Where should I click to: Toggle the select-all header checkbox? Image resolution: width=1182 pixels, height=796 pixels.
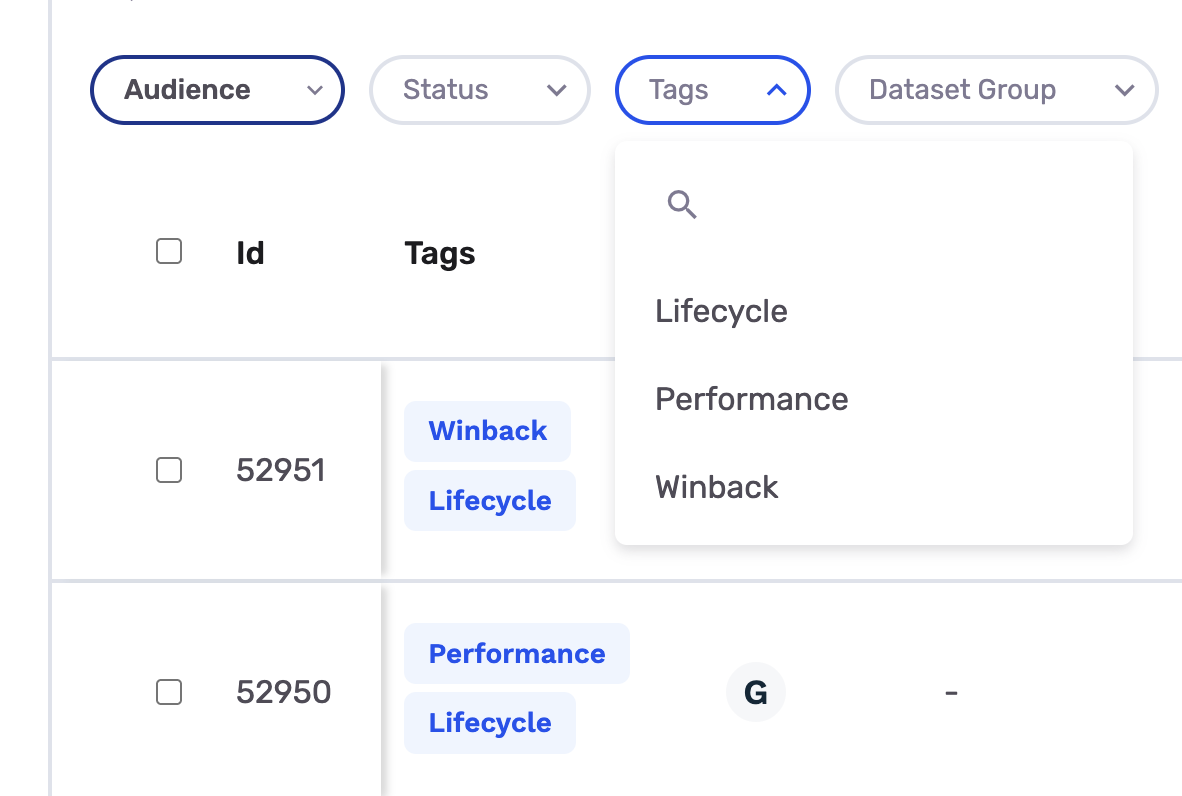[169, 252]
